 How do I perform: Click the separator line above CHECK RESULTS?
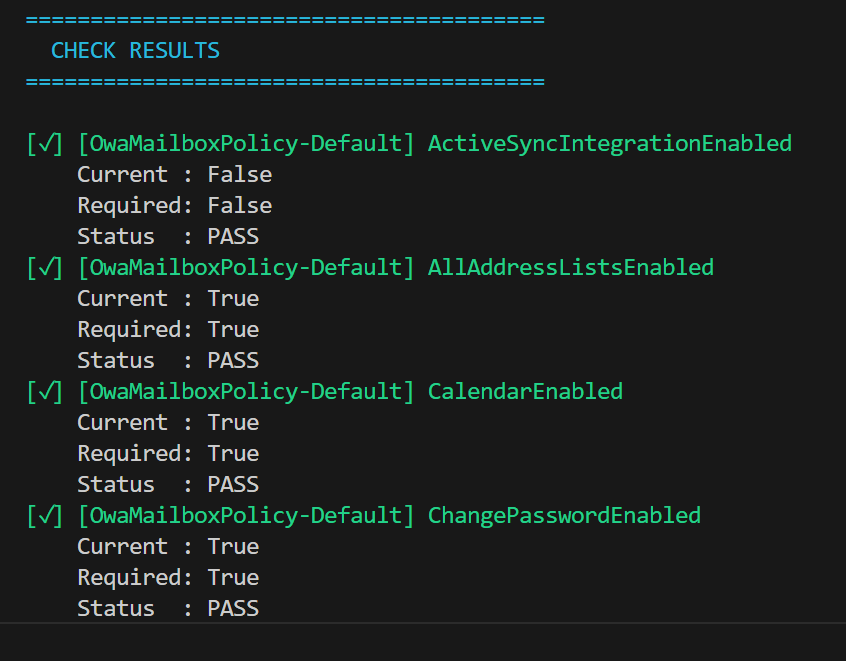(285, 20)
